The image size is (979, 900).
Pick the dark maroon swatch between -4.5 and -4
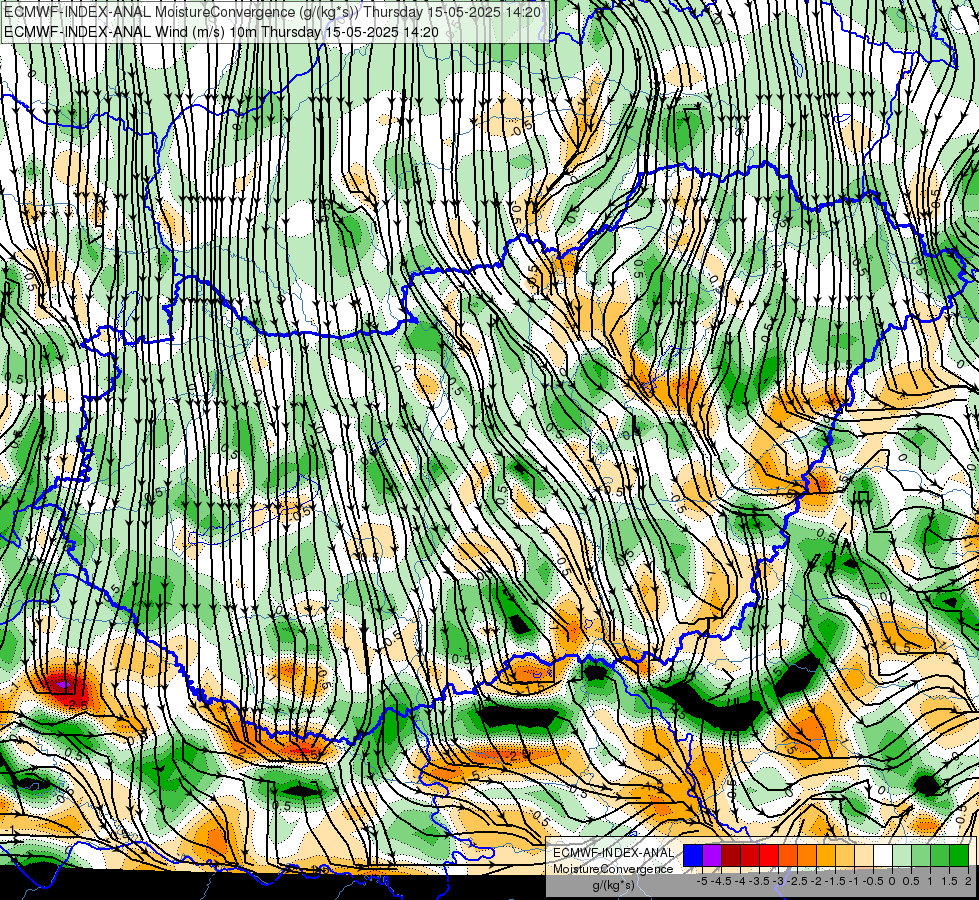pyautogui.click(x=731, y=856)
